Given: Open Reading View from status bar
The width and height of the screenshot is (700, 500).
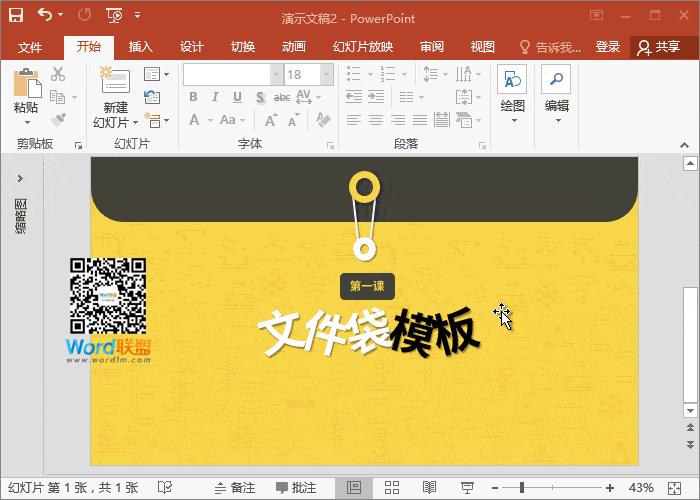Looking at the screenshot, I should click(429, 487).
